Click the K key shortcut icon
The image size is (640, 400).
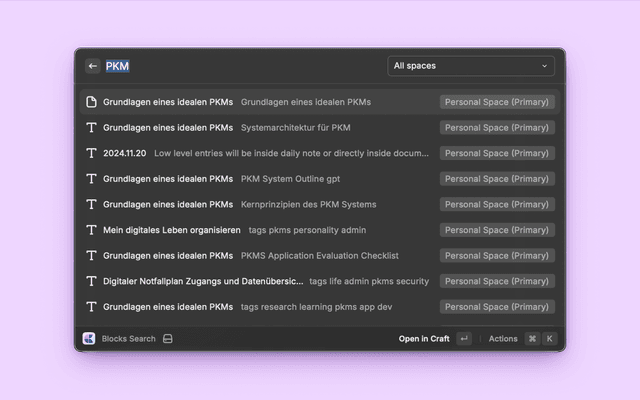tap(548, 339)
